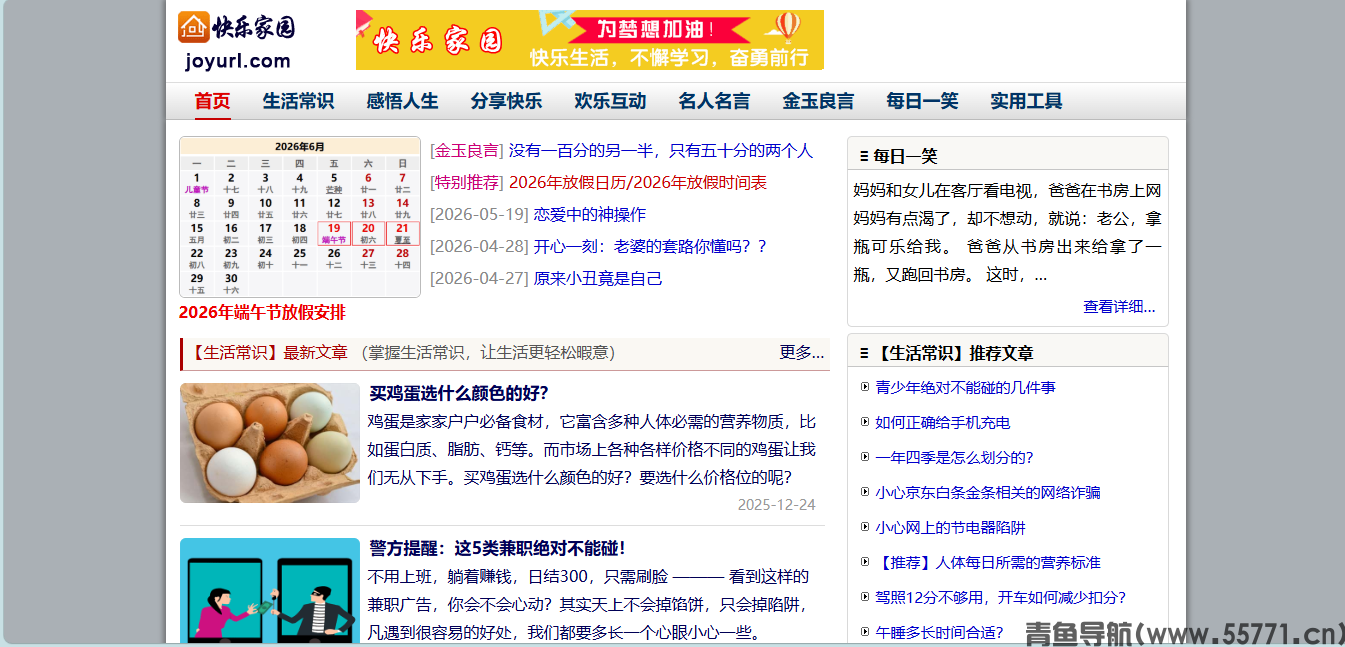The image size is (1345, 647).
Task: Open 2026年放假日历 holiday schedule link
Action: pyautogui.click(x=638, y=183)
